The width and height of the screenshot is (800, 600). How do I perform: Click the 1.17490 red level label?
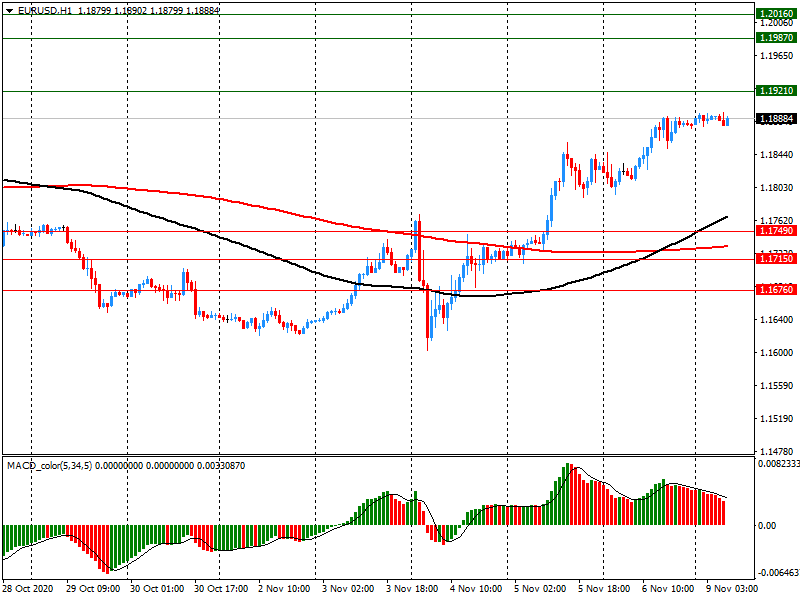pyautogui.click(x=776, y=231)
